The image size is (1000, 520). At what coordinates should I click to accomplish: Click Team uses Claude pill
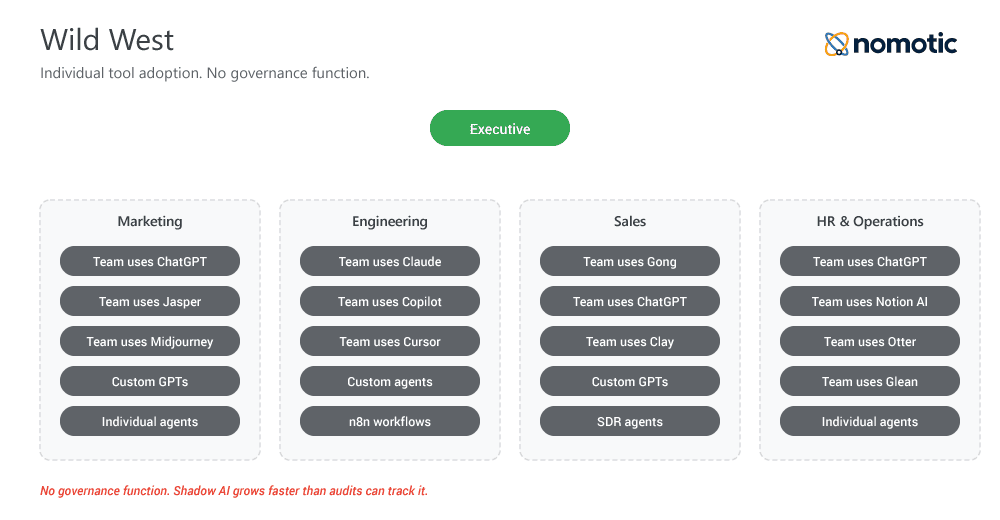tap(390, 261)
